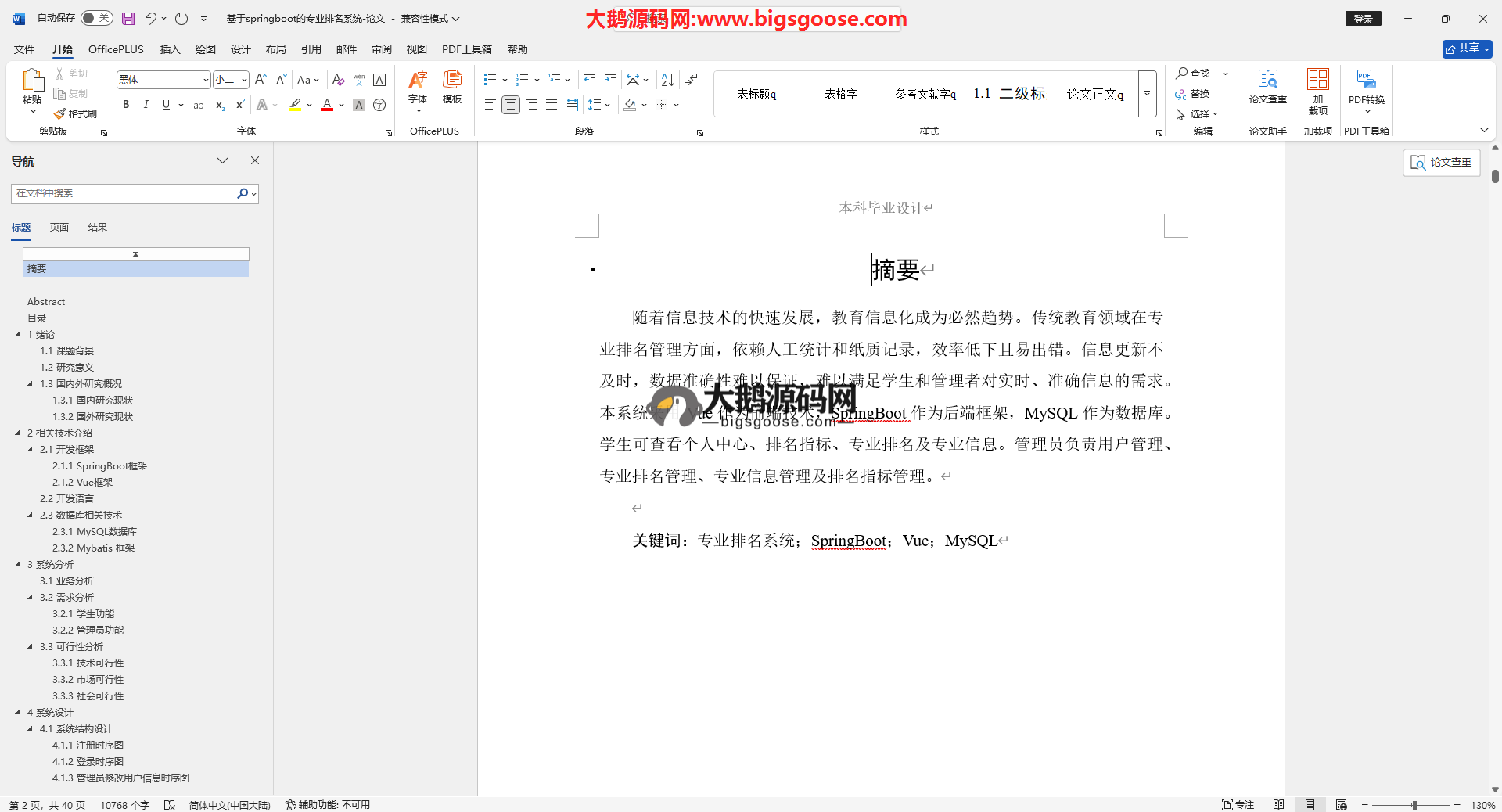Open the 论文查重 ribbon tool

1267,87
